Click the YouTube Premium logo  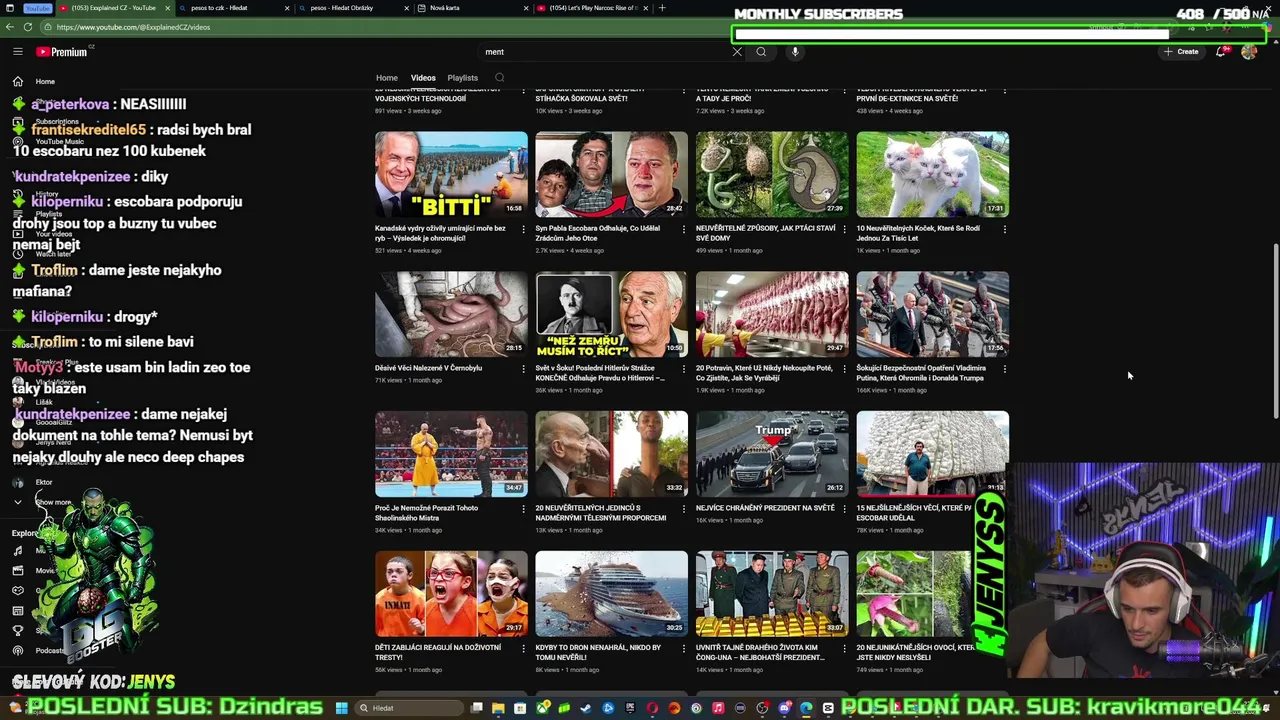[x=66, y=51]
